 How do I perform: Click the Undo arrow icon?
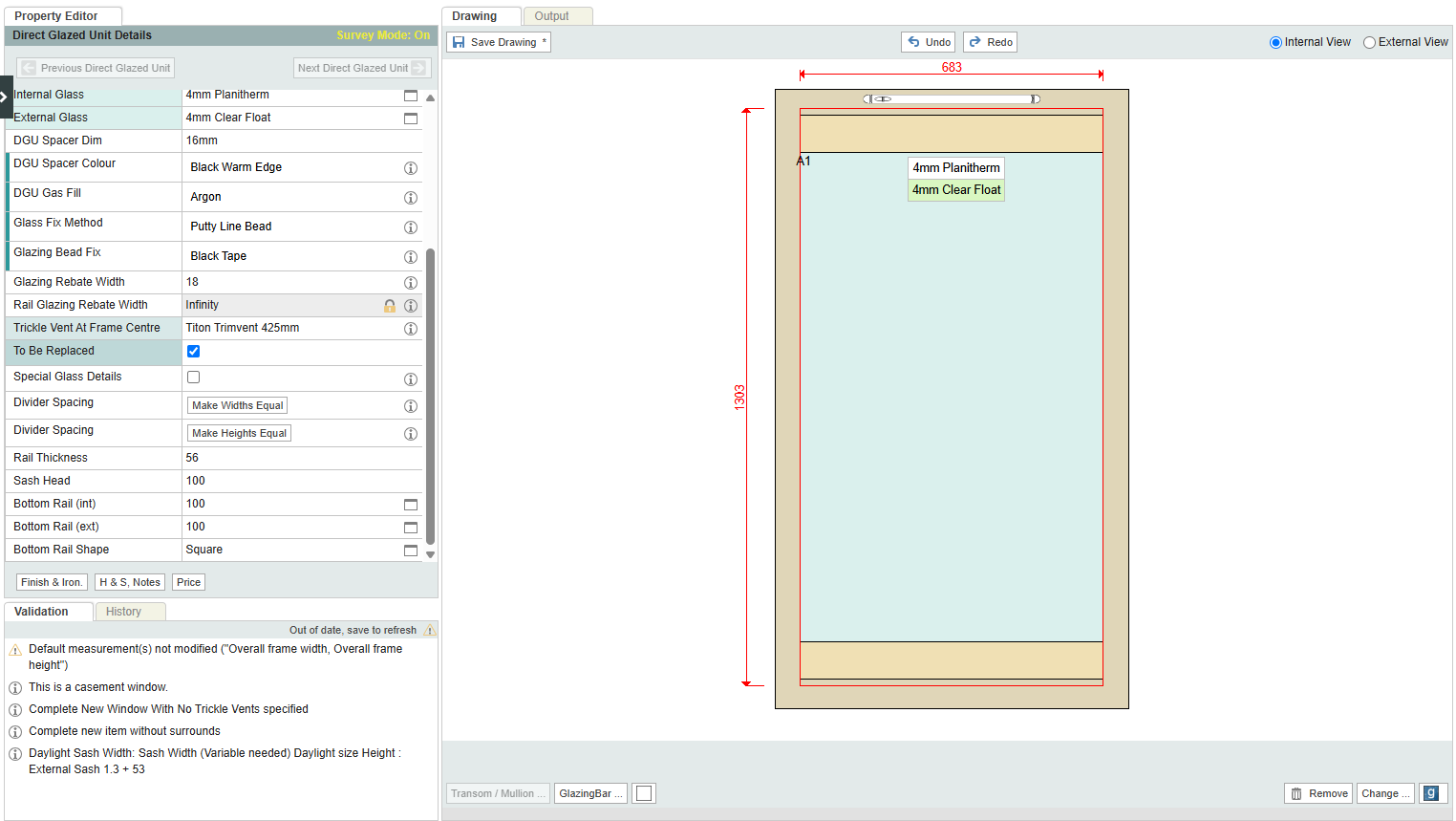tap(914, 42)
